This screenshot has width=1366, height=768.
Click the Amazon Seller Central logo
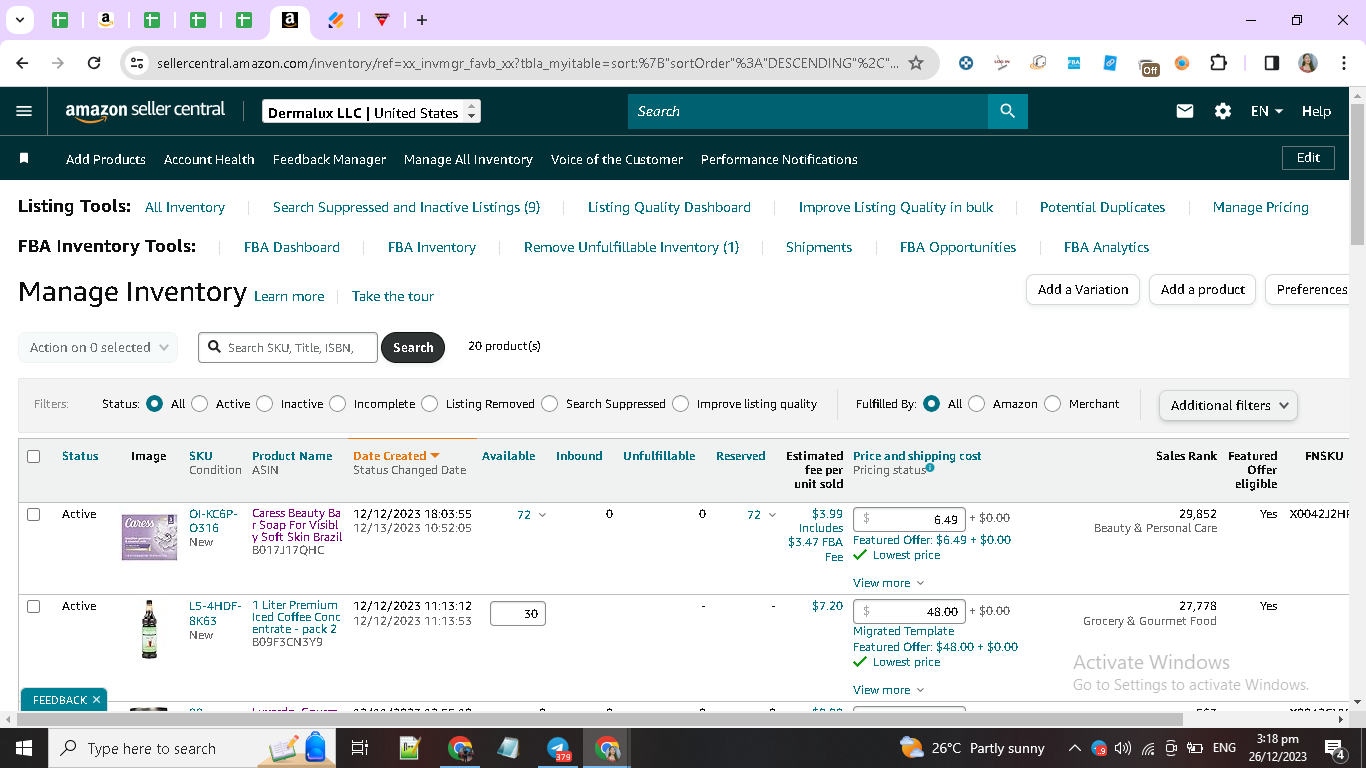pos(145,111)
